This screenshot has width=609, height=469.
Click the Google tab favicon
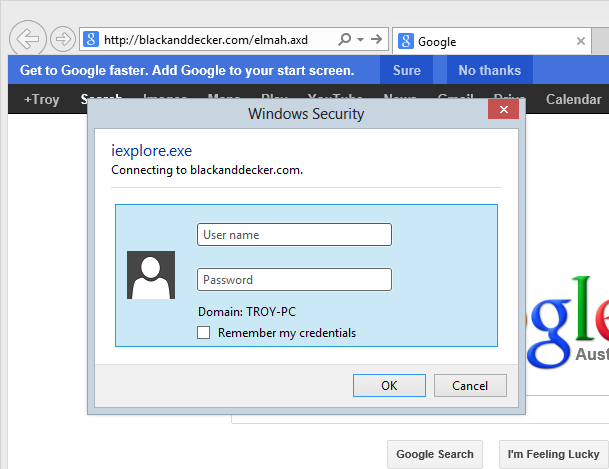(x=406, y=41)
